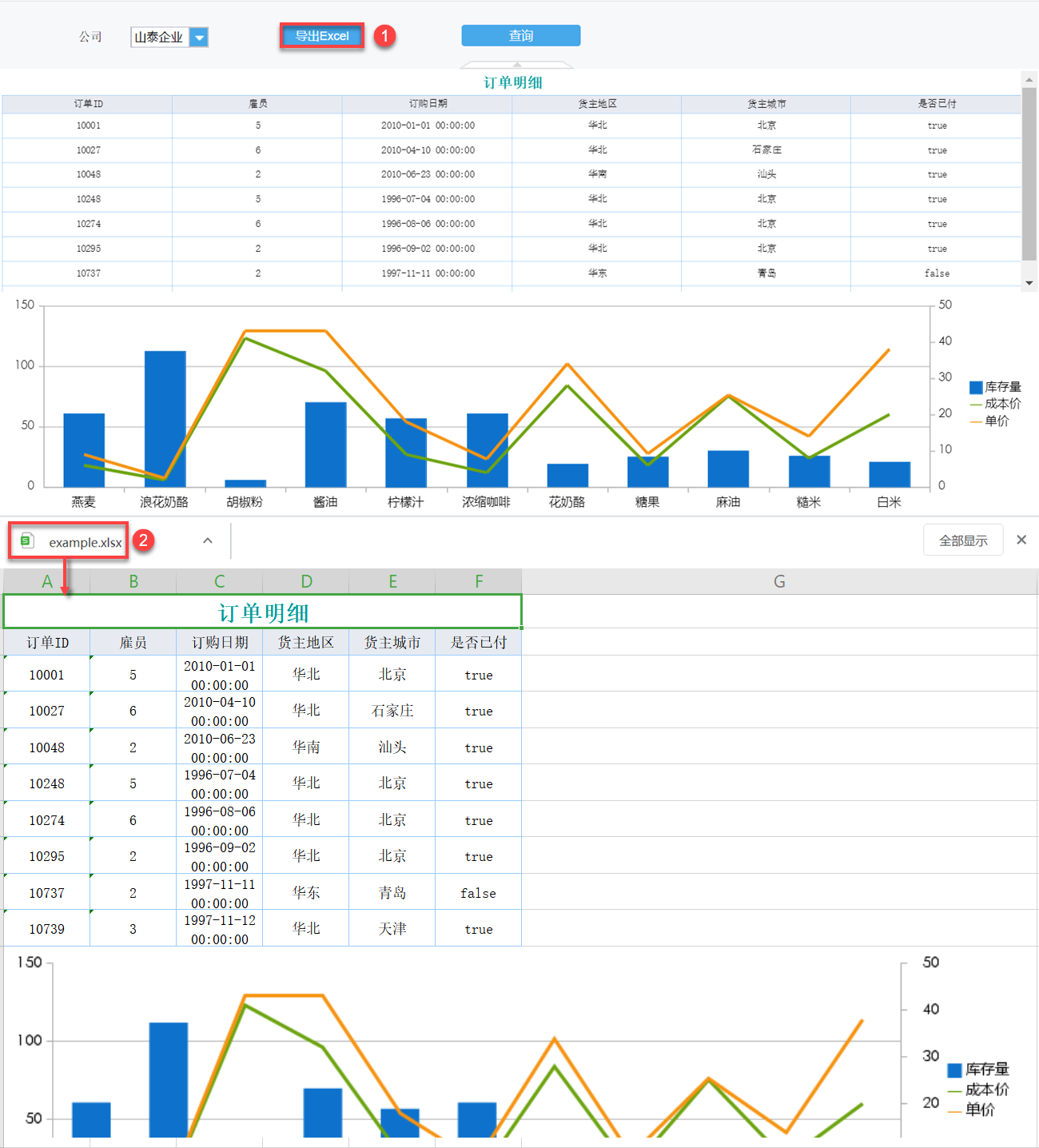Select the 是否已付 header cell in Excel
1039x1148 pixels.
(x=479, y=642)
